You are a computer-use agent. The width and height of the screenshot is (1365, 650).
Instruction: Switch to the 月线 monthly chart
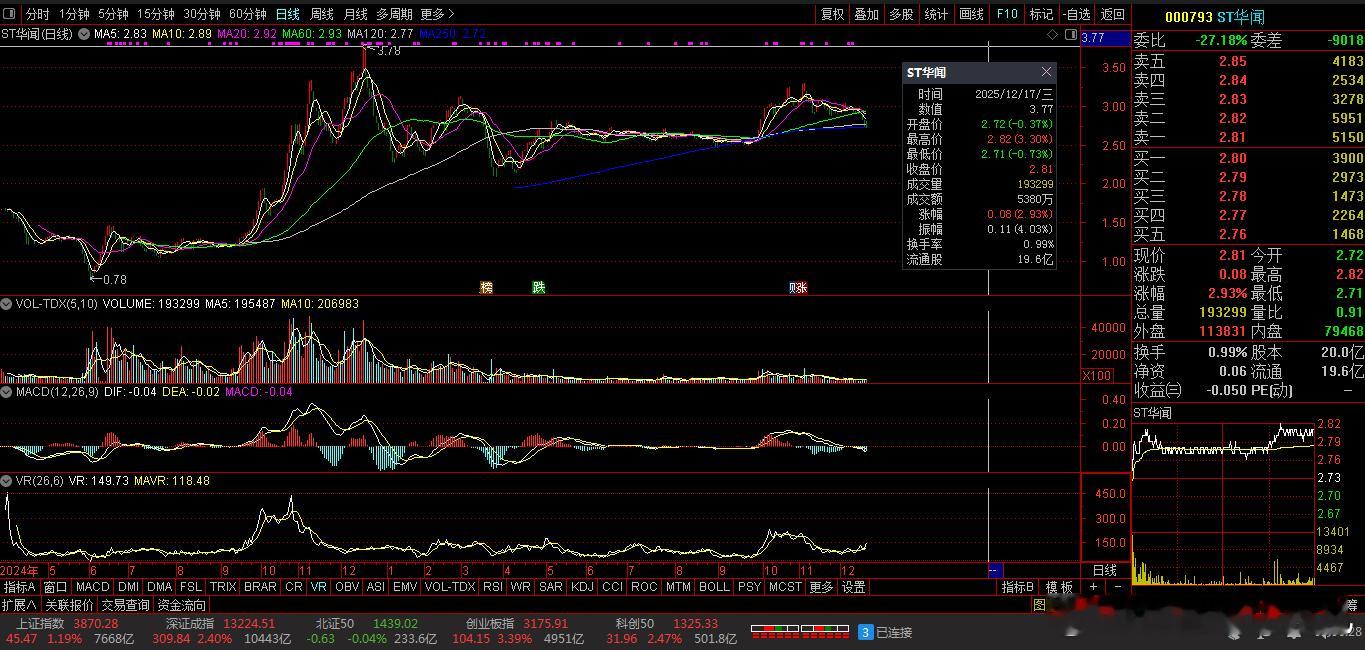355,14
